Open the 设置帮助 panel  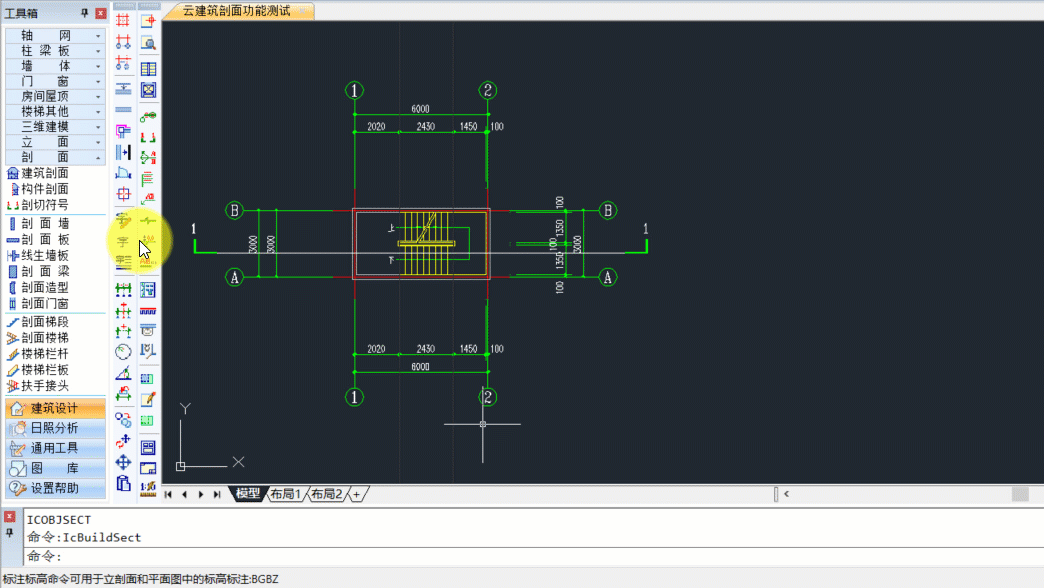click(55, 488)
